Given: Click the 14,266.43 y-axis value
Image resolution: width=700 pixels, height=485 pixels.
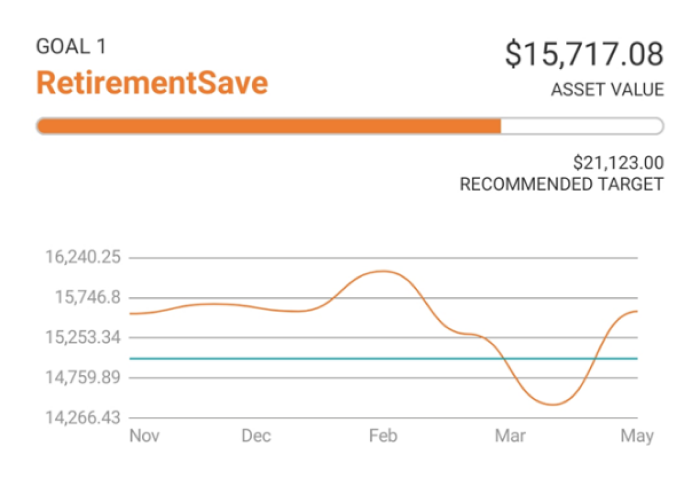Looking at the screenshot, I should pyautogui.click(x=82, y=418).
